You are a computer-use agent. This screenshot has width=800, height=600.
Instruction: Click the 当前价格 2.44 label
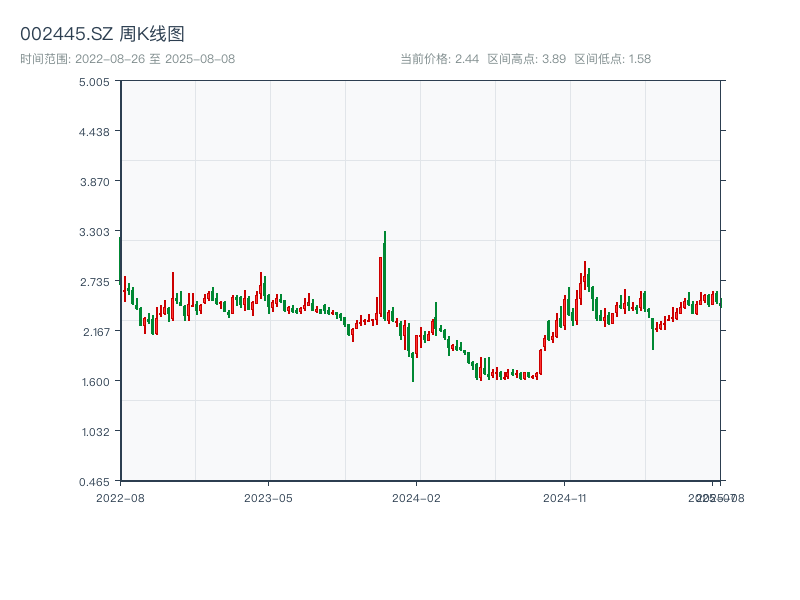point(439,59)
